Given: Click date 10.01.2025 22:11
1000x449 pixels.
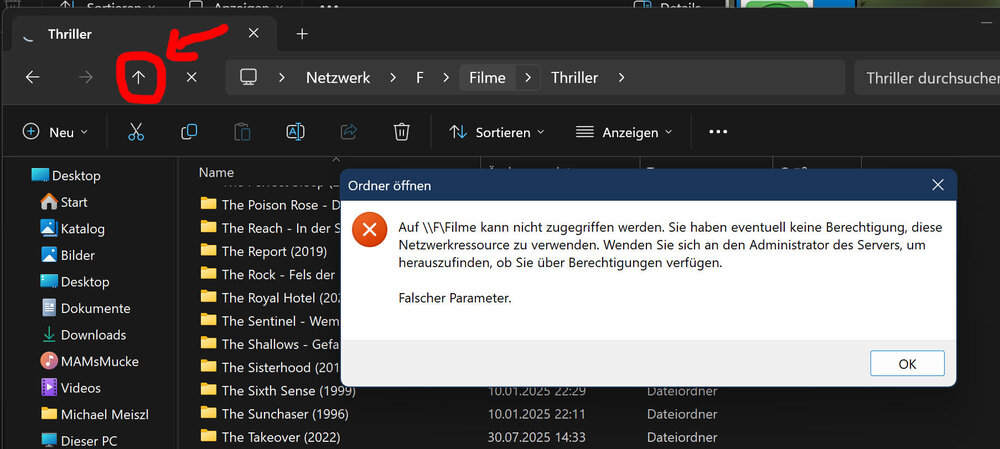Looking at the screenshot, I should point(536,414).
